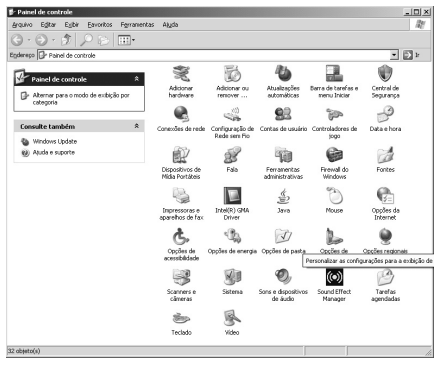Open the Teclado icon
Viewport: 443px width, 367px height.
[181, 318]
